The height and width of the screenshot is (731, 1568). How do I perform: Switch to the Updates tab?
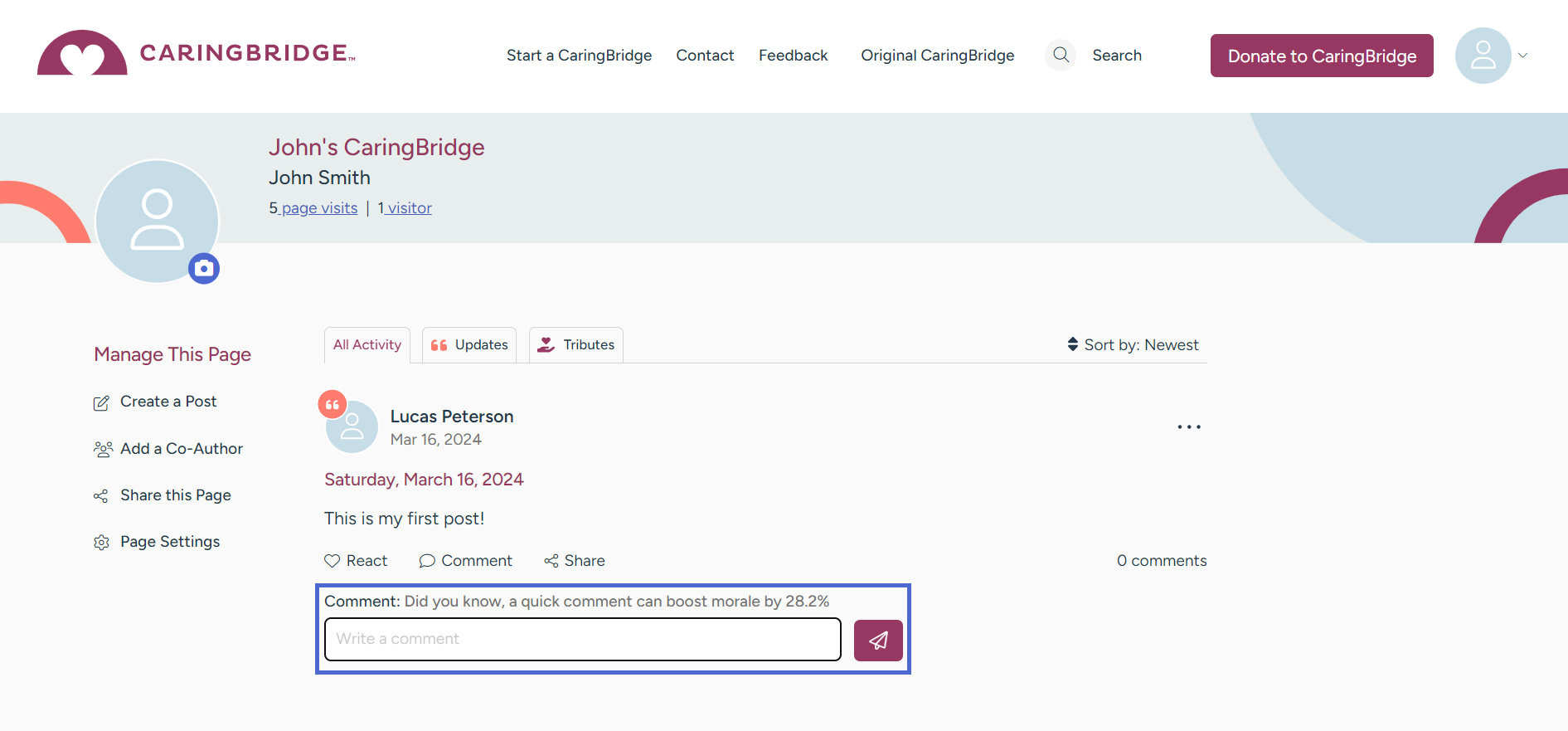pos(468,344)
